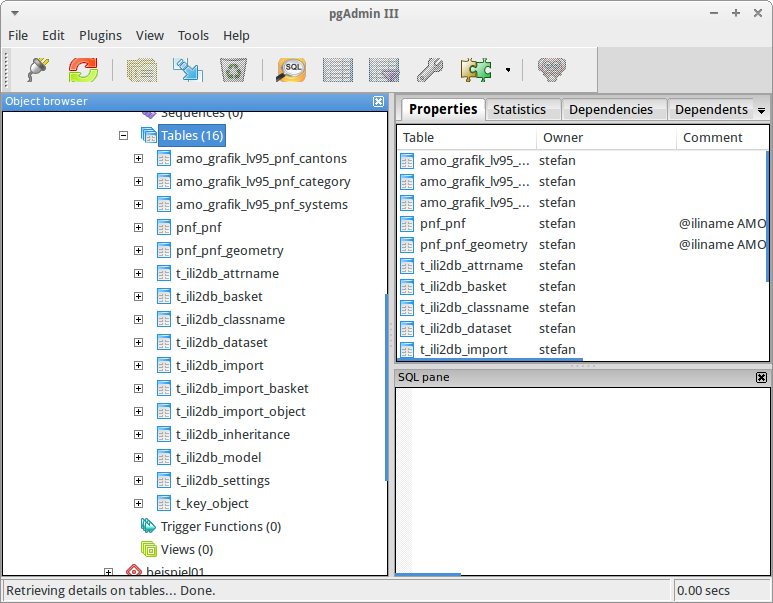Click the Add server connection plug icon
Screen dimensions: 773x603
[x=38, y=70]
